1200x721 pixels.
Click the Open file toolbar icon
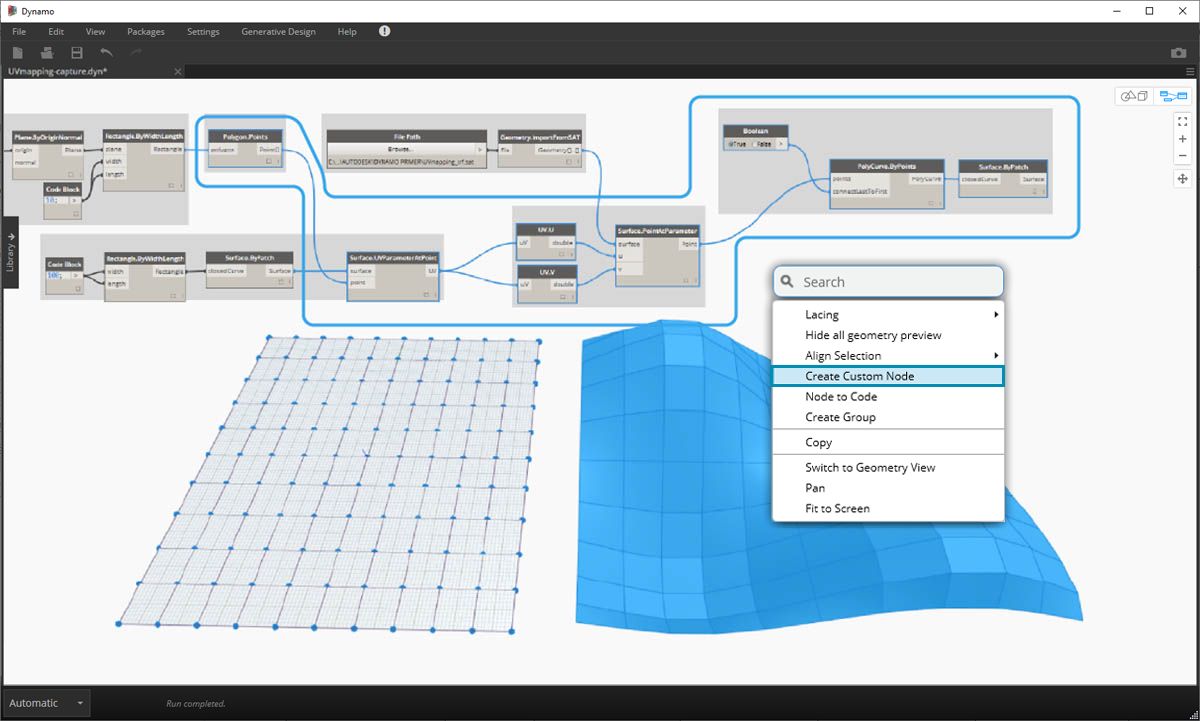click(47, 52)
